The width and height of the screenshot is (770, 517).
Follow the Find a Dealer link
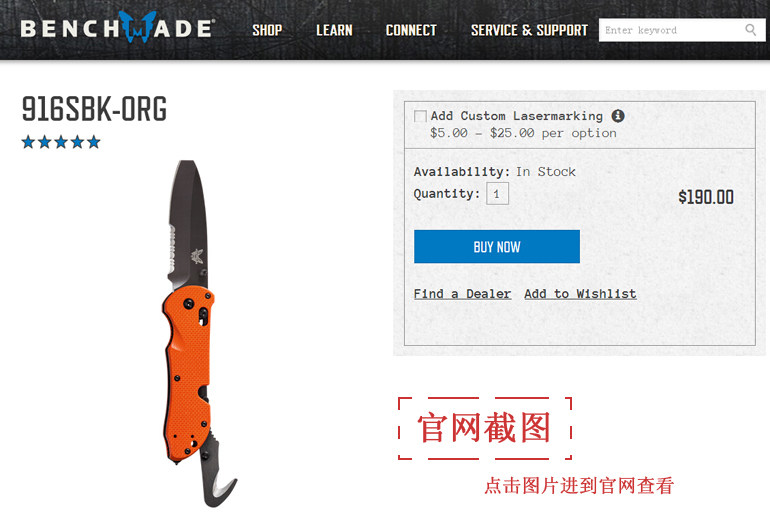[x=462, y=294]
